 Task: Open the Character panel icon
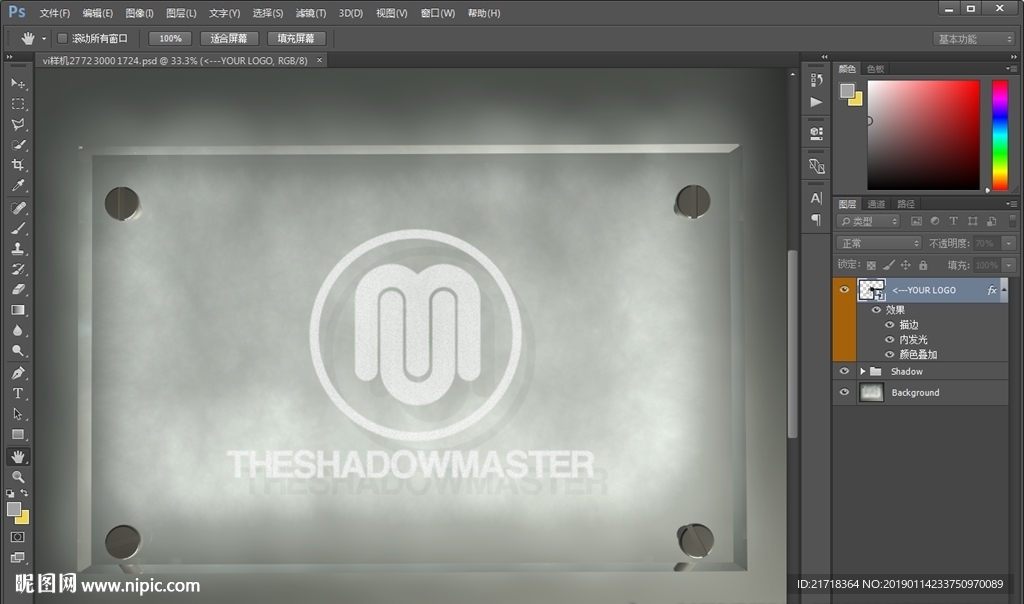point(816,198)
